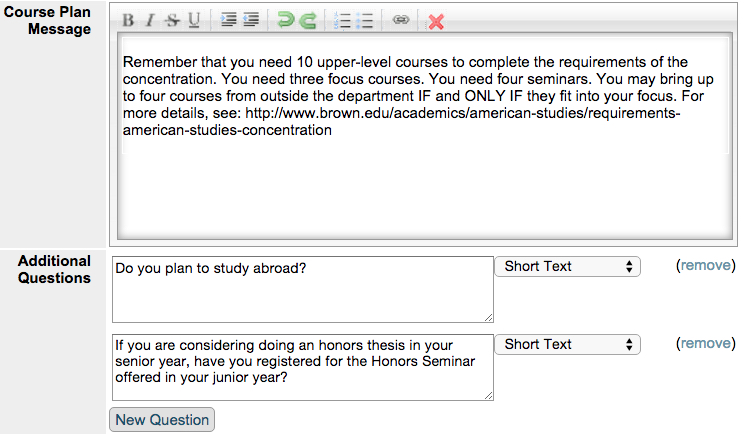
Task: Increase indent with the right-arrow indent icon
Action: pyautogui.click(x=228, y=20)
